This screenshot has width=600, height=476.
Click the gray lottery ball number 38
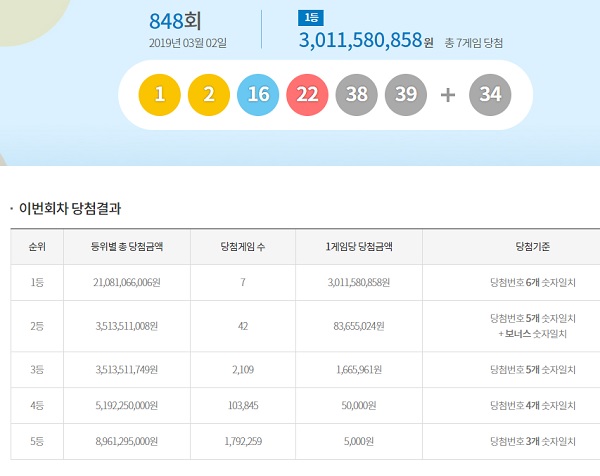[357, 95]
